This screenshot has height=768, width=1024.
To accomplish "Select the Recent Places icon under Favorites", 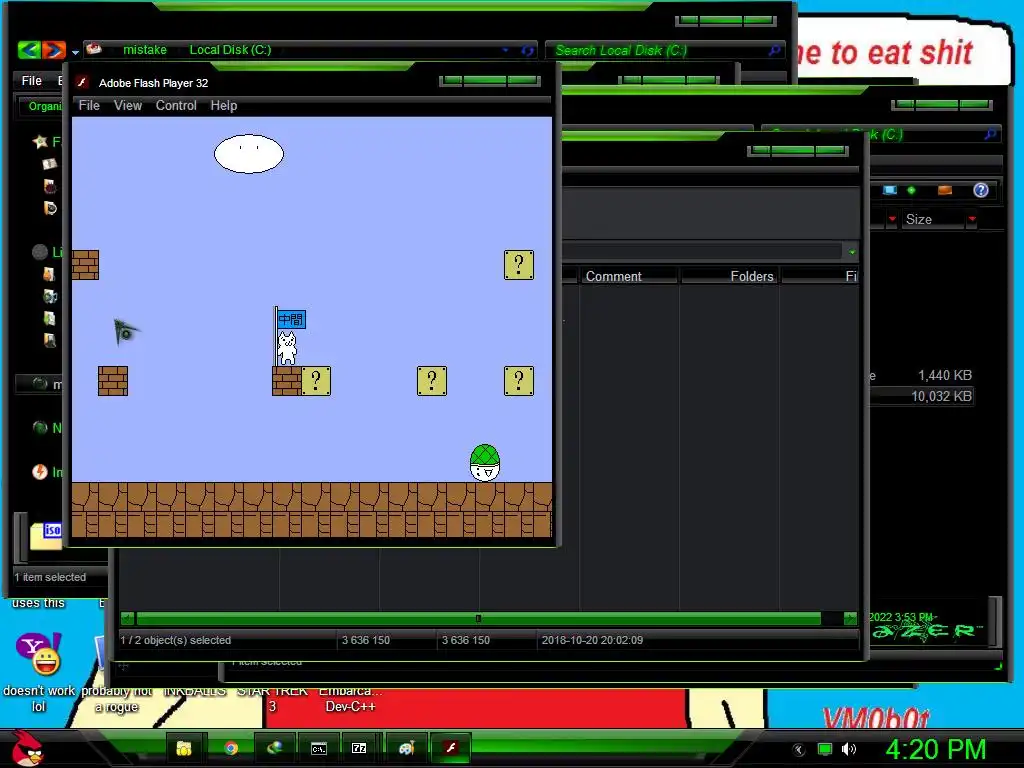I will coord(50,208).
